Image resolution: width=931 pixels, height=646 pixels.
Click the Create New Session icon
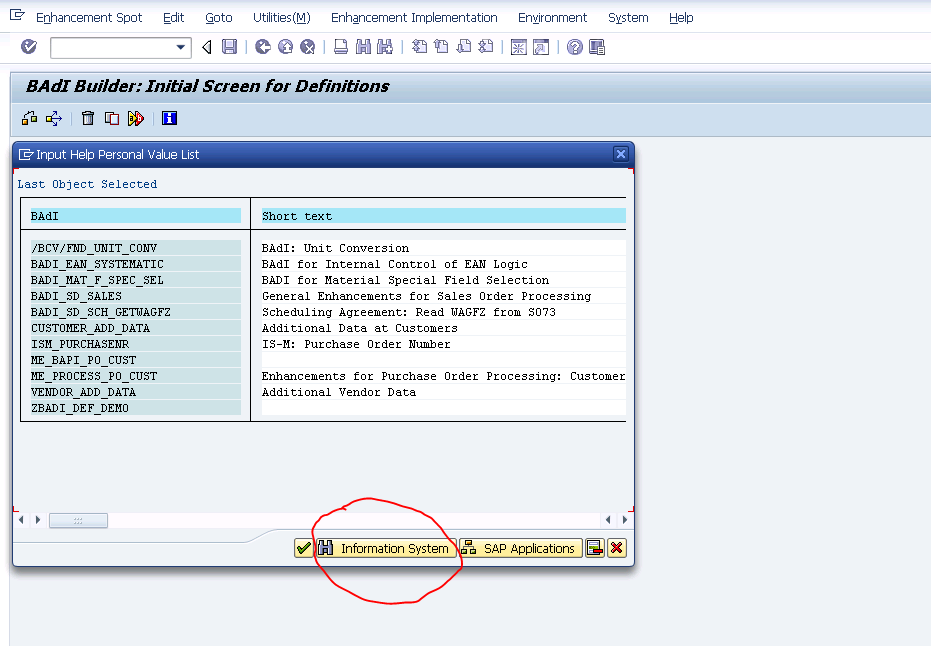516,46
